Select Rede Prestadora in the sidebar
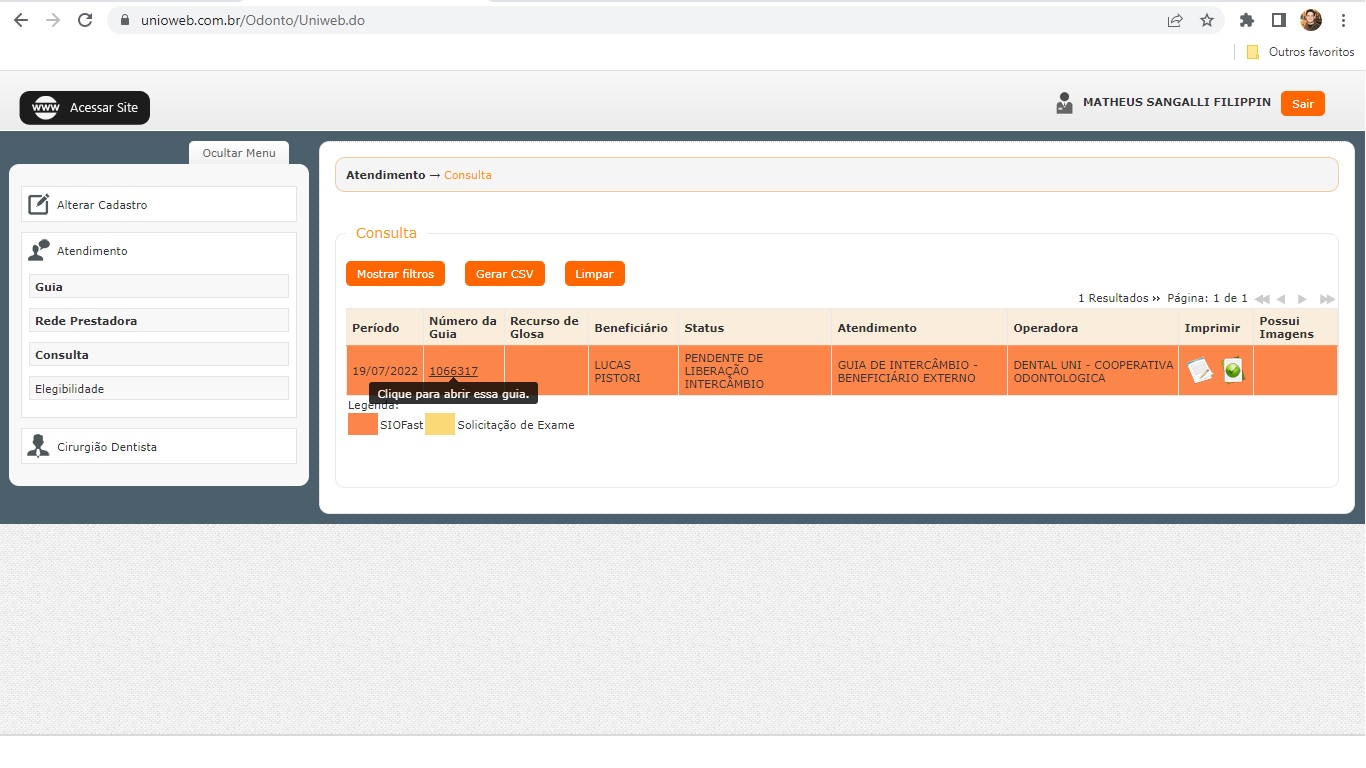This screenshot has height=768, width=1366. pos(86,321)
